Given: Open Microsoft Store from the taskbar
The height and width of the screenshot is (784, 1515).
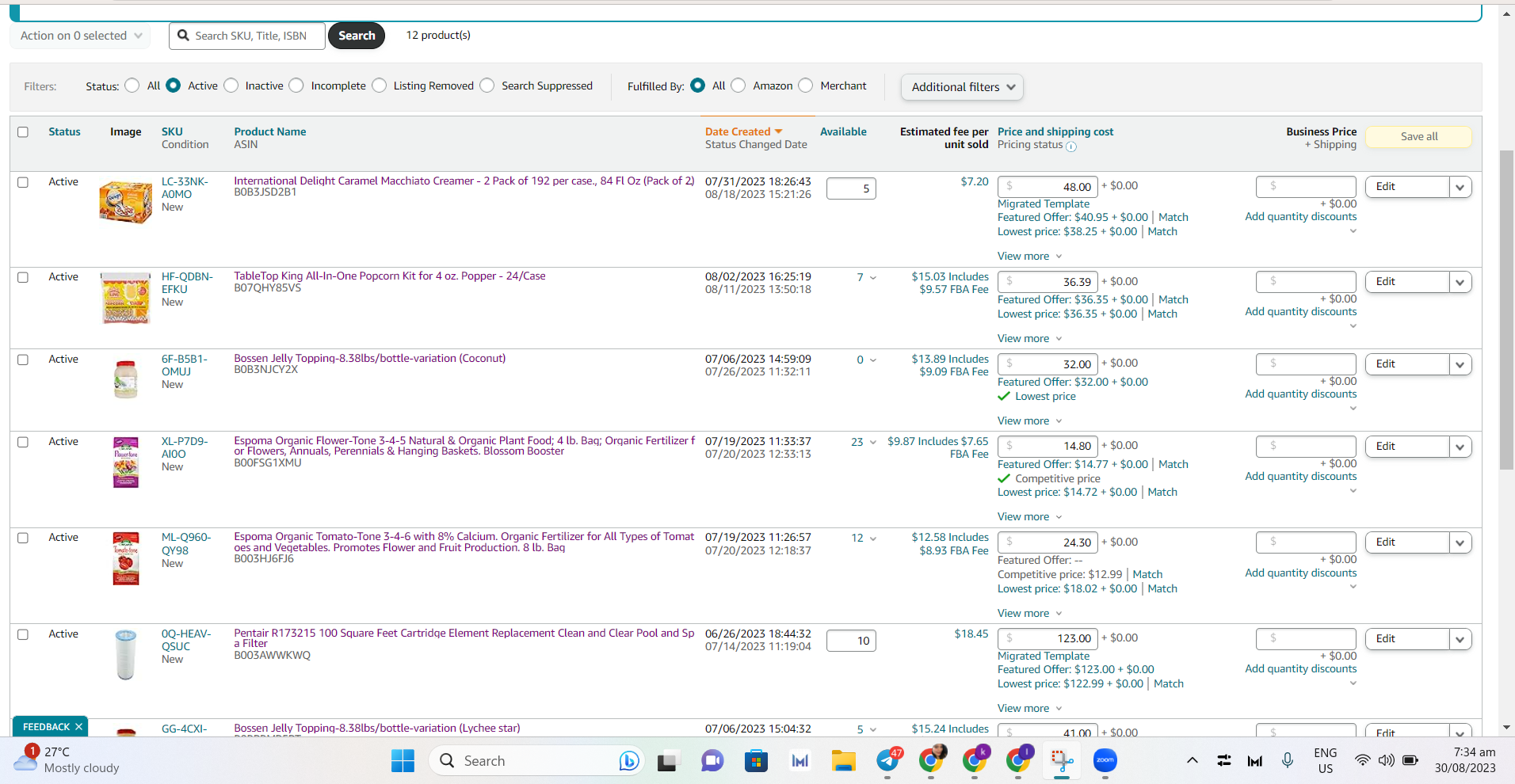Looking at the screenshot, I should point(756,761).
